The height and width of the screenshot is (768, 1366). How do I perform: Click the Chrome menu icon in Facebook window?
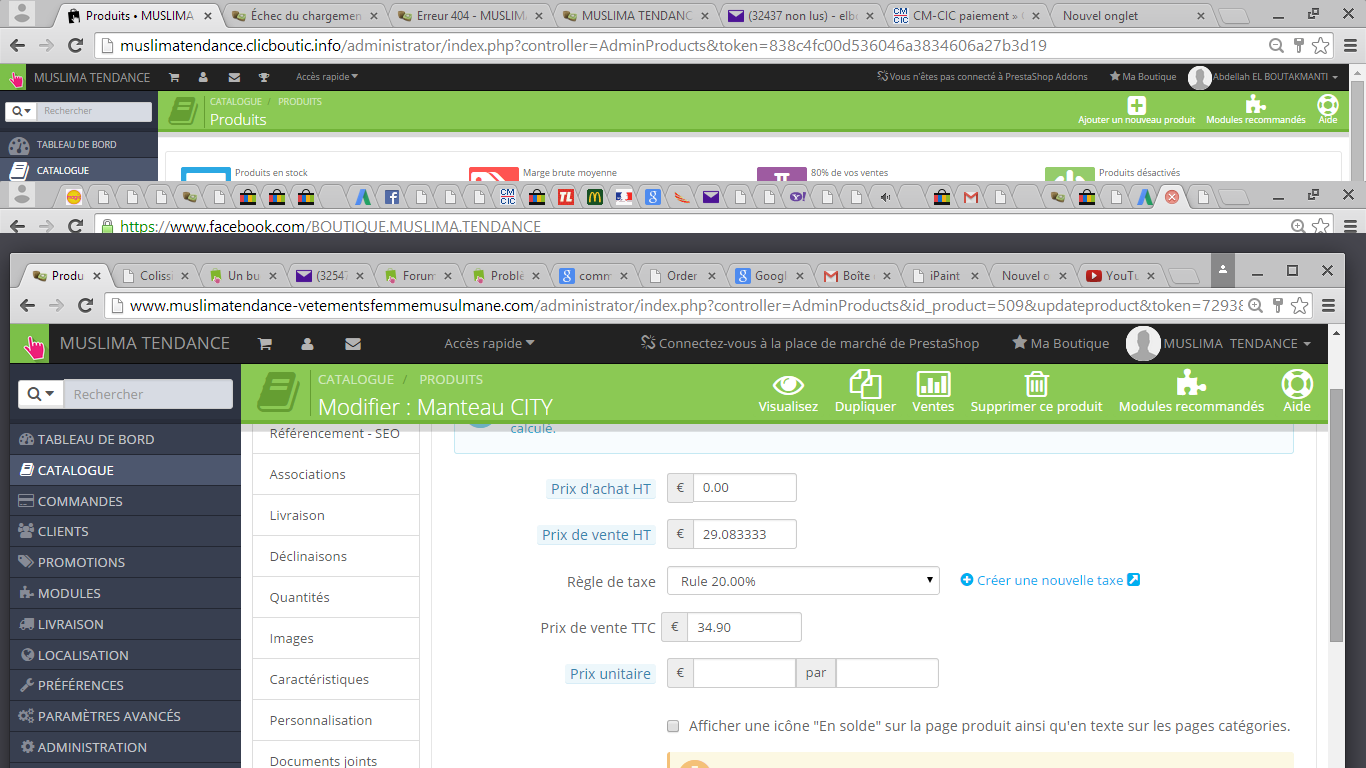(x=1348, y=227)
